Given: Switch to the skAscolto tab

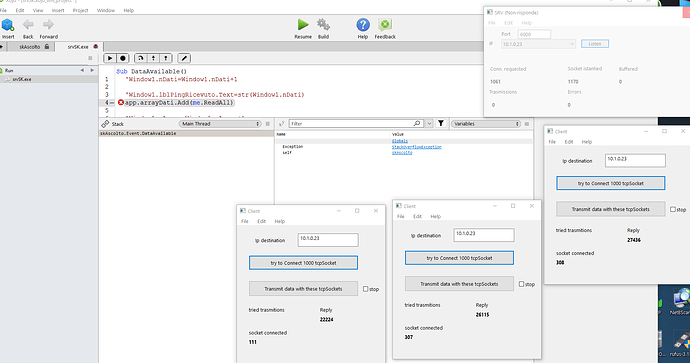Looking at the screenshot, I should pyautogui.click(x=30, y=47).
